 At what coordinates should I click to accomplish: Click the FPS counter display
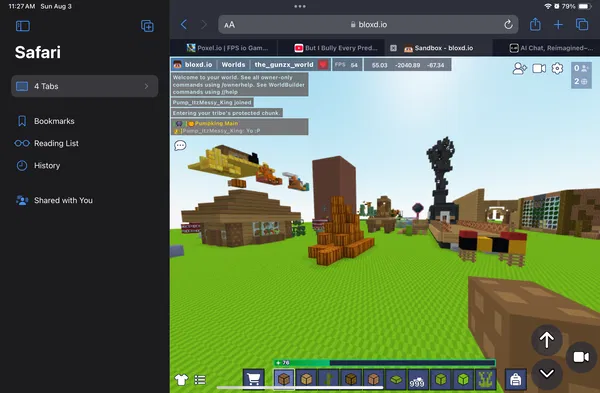click(x=347, y=65)
